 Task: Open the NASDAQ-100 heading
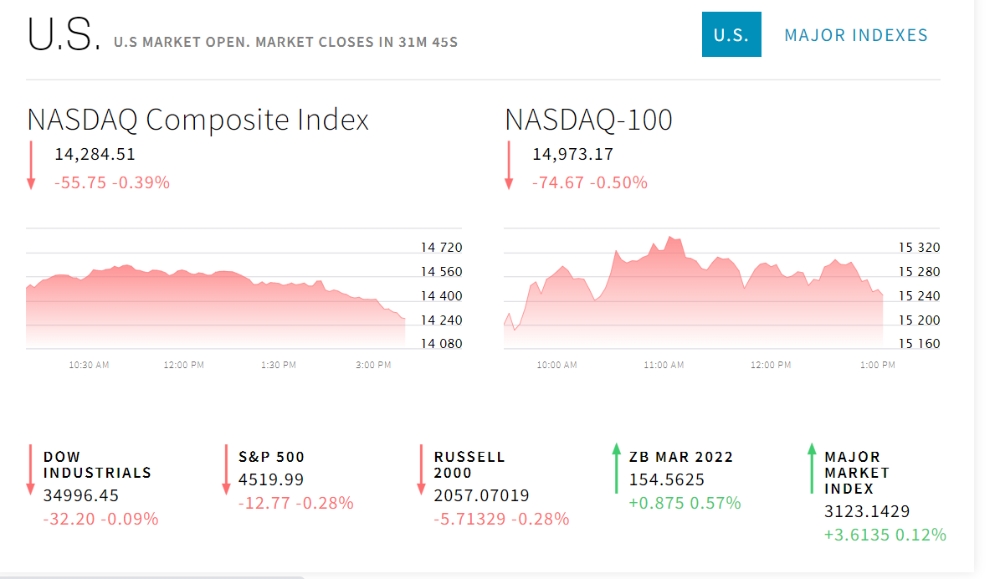(x=589, y=120)
